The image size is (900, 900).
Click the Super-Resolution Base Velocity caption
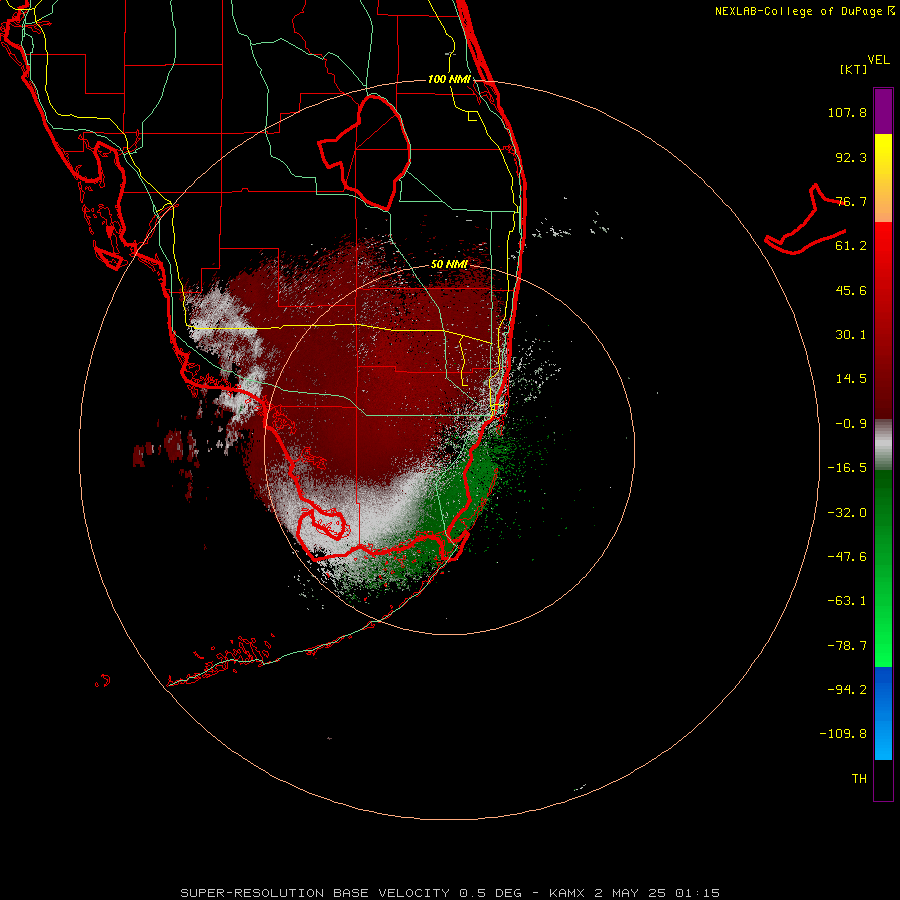pyautogui.click(x=450, y=893)
